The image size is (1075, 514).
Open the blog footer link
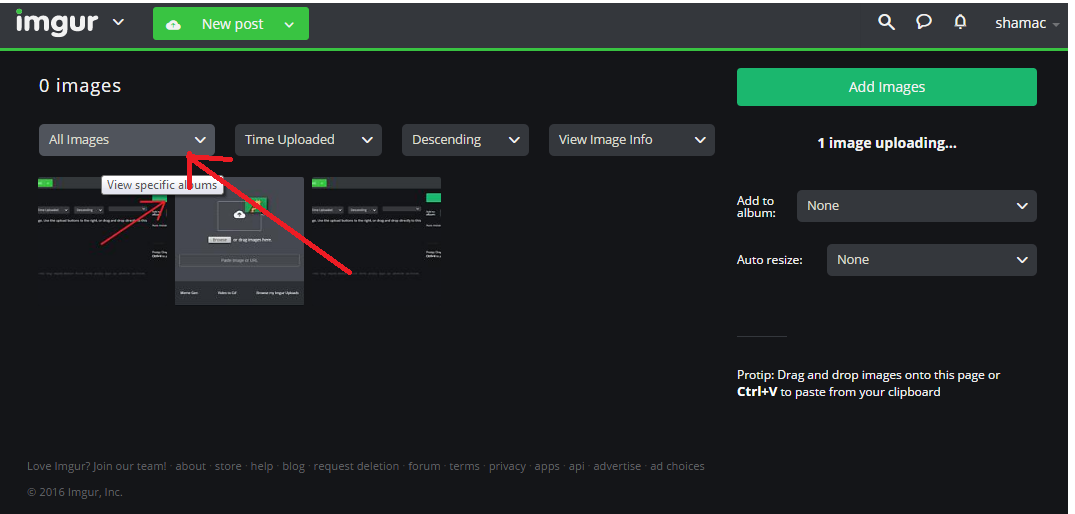pos(293,466)
